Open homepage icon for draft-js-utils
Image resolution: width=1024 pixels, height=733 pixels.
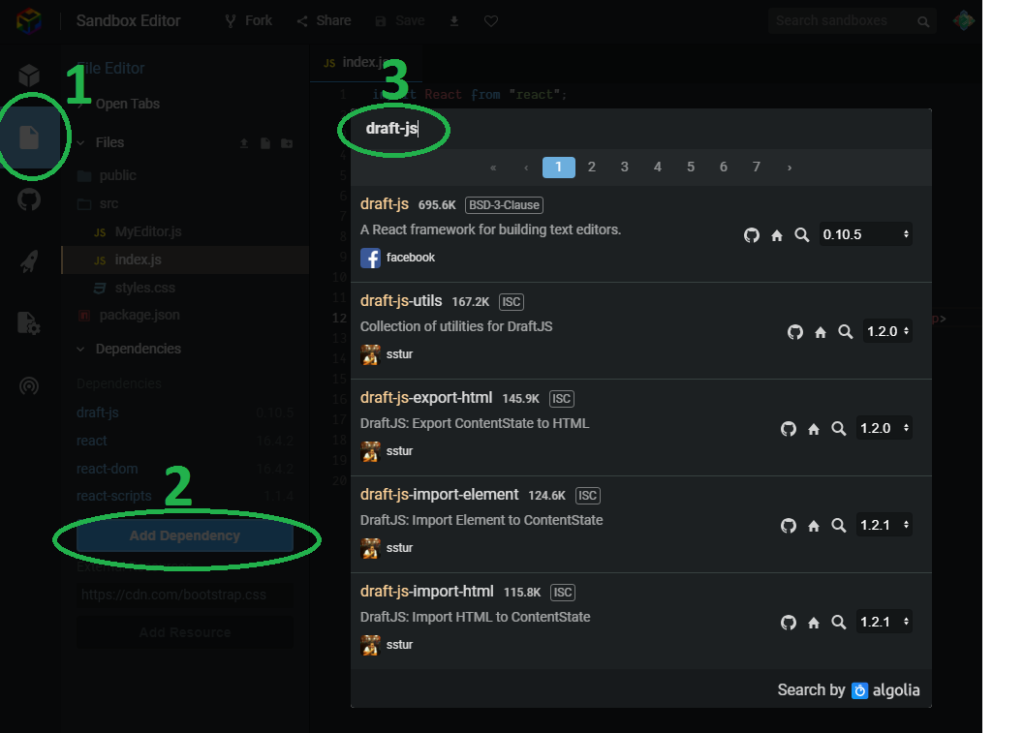point(820,332)
